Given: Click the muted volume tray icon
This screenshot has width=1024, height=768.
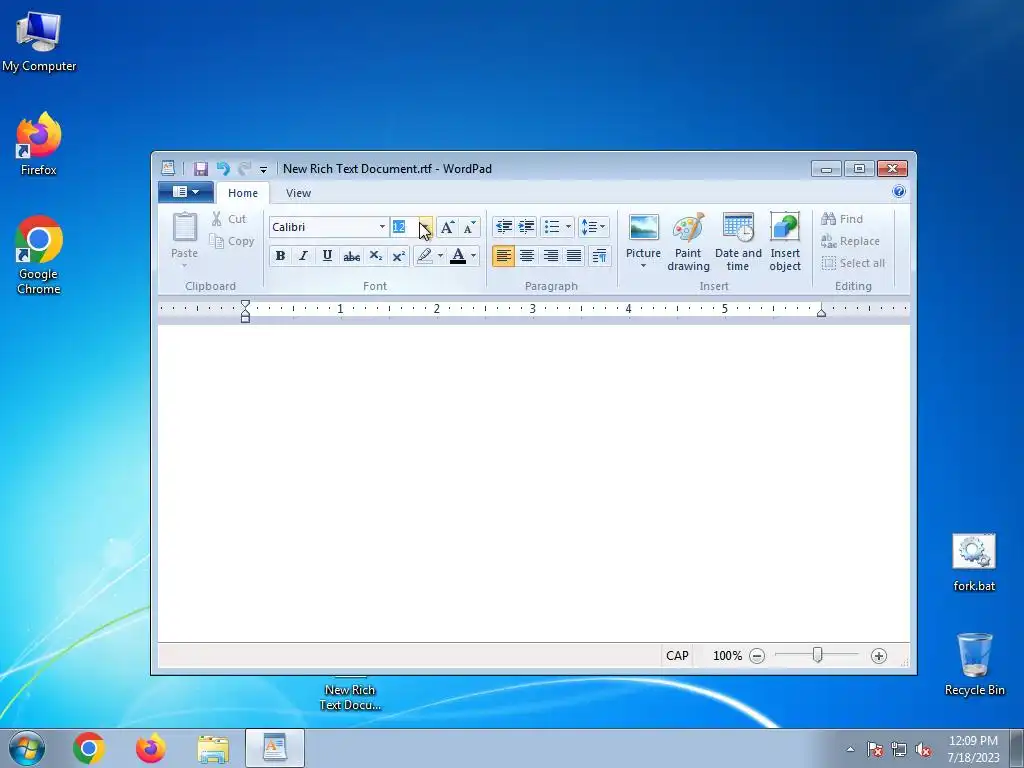Looking at the screenshot, I should [923, 749].
